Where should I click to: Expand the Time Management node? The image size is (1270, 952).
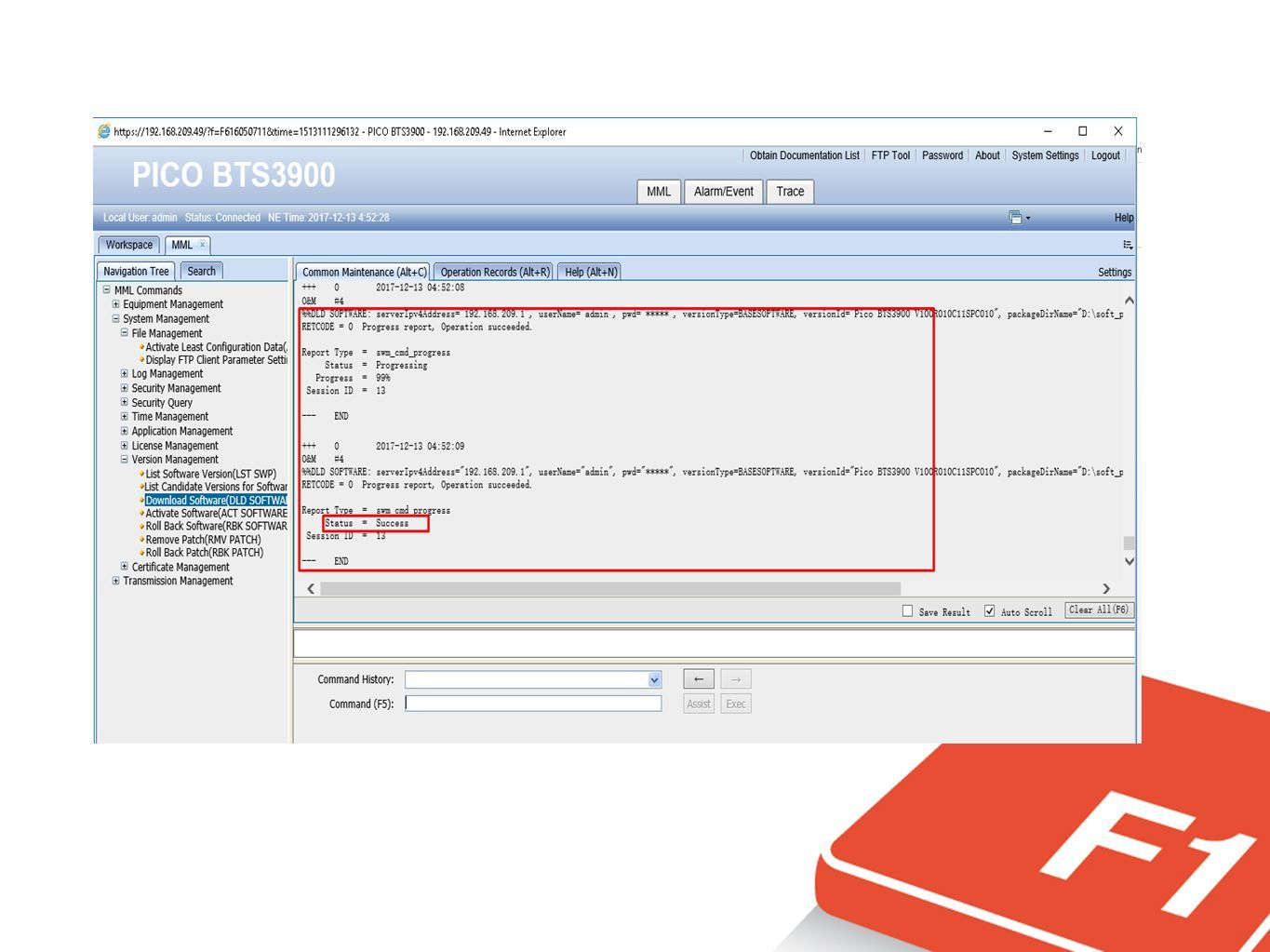[x=124, y=416]
